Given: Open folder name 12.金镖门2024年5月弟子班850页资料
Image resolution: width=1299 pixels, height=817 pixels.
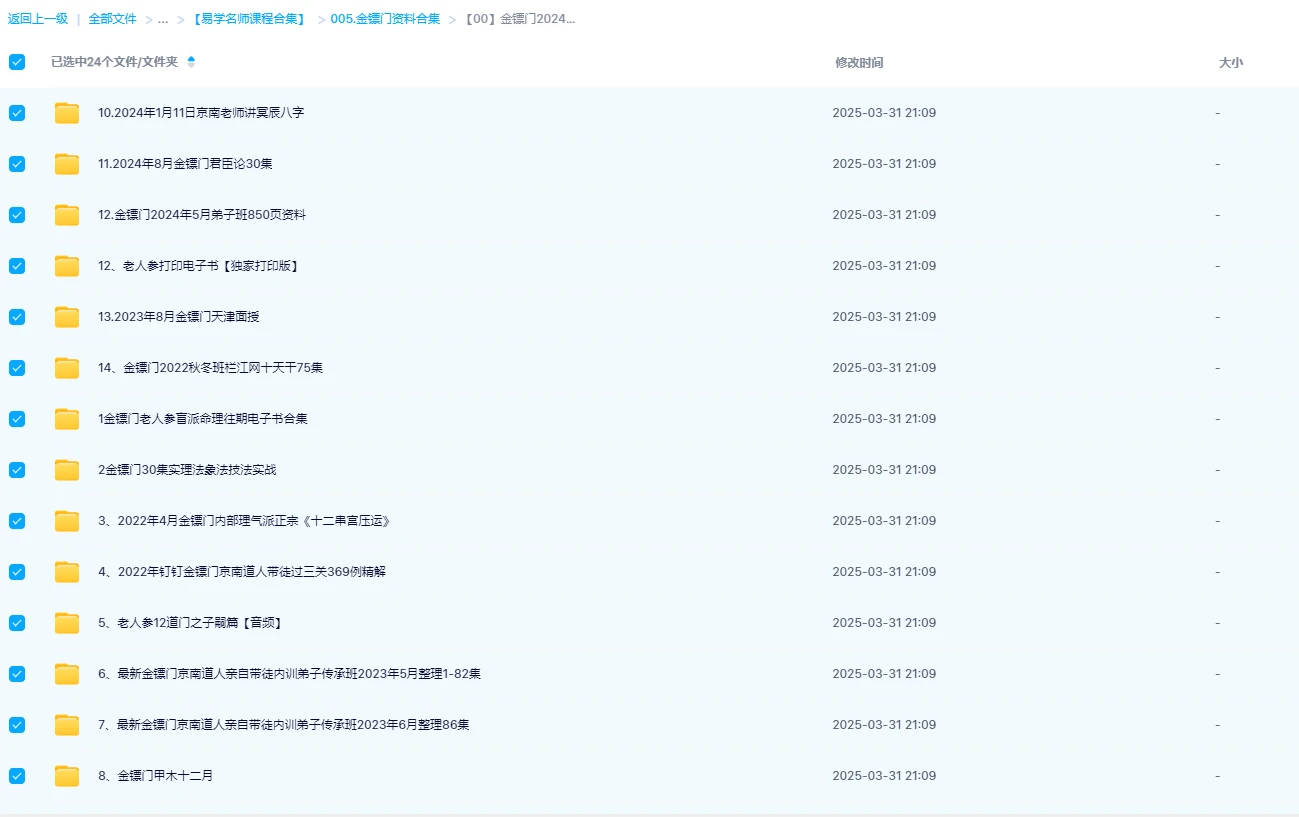Looking at the screenshot, I should pos(202,215).
